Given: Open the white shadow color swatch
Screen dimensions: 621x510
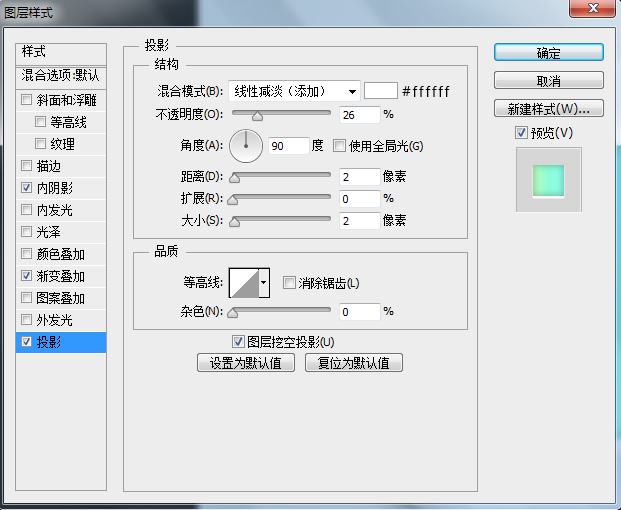Looking at the screenshot, I should pos(380,91).
